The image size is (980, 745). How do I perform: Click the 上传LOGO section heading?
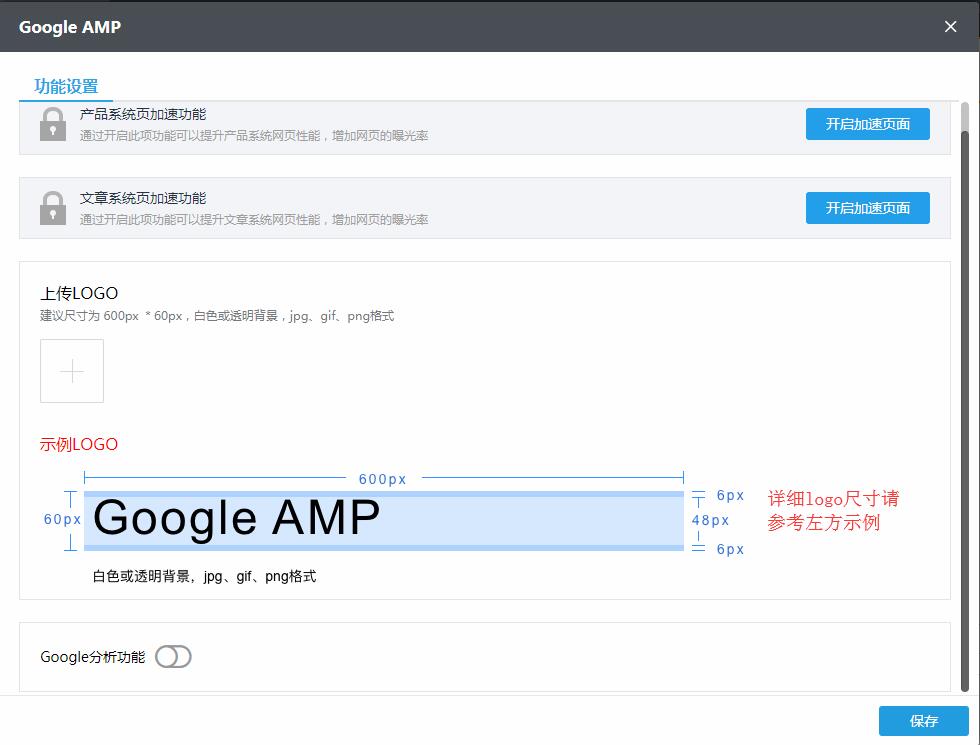(79, 293)
